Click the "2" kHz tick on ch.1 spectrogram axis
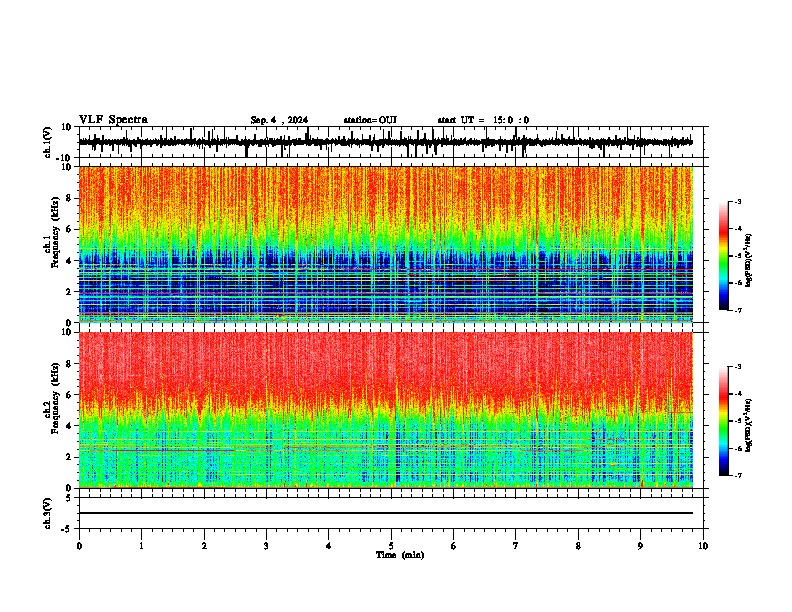This screenshot has height=612, width=792. click(70, 292)
